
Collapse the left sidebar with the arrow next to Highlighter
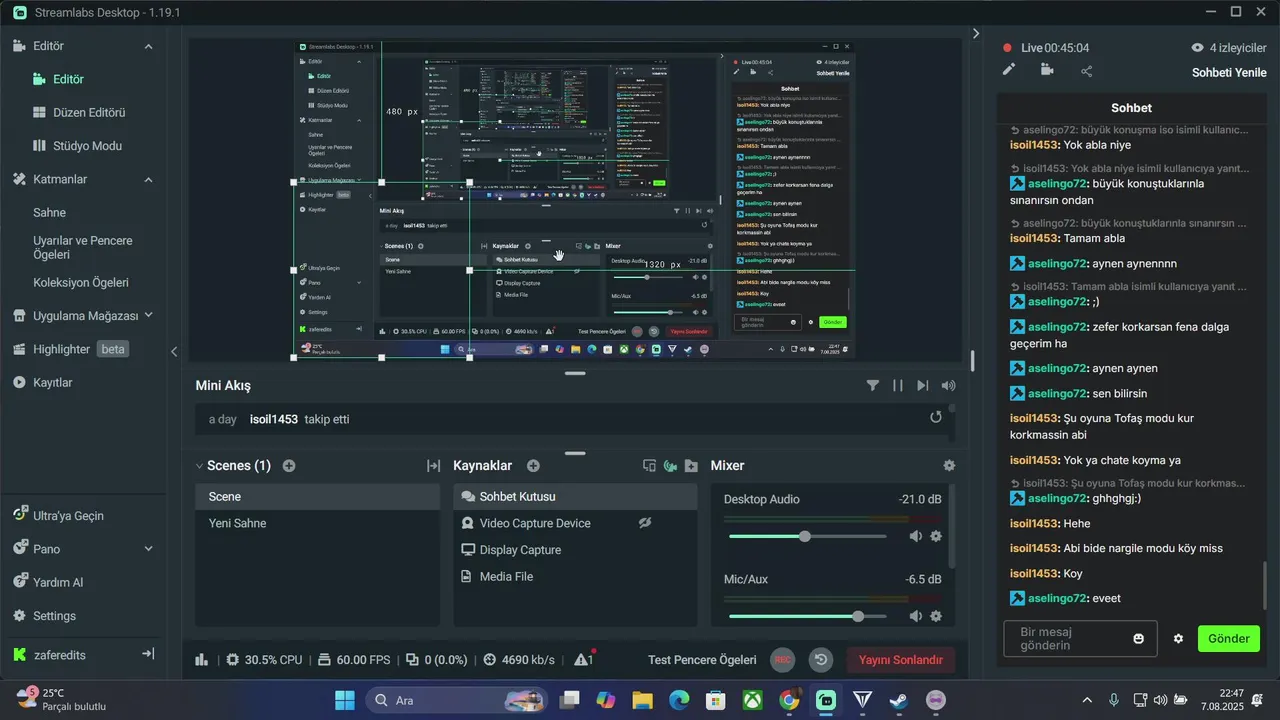point(174,351)
